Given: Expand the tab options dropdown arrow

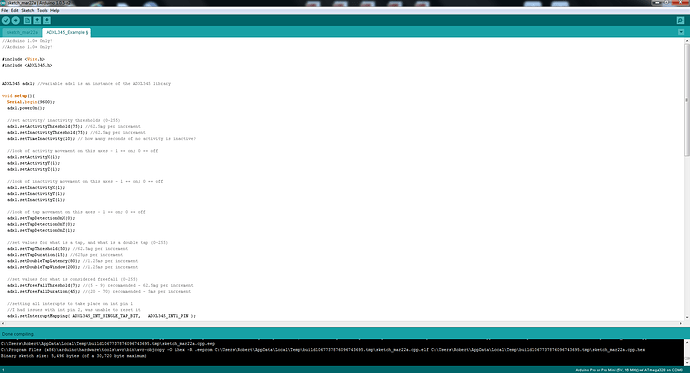Looking at the screenshot, I should click(x=681, y=32).
